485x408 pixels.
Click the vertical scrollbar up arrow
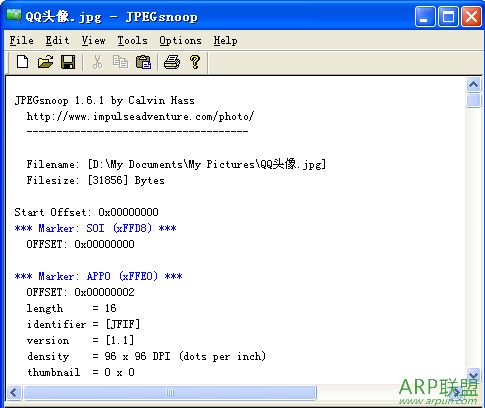pyautogui.click(x=473, y=85)
